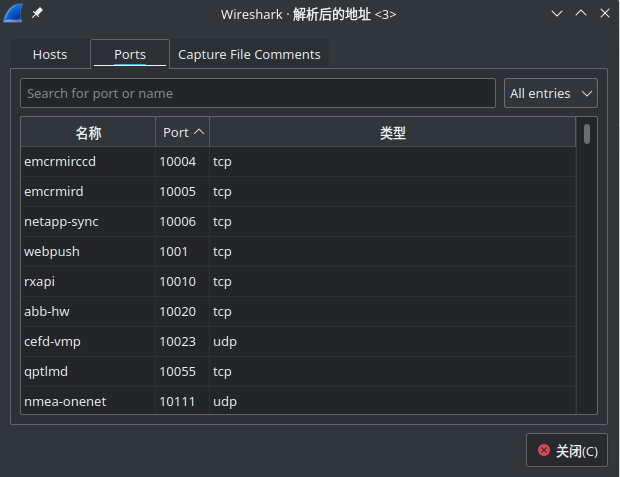Select the abb-hw row

[299, 312]
